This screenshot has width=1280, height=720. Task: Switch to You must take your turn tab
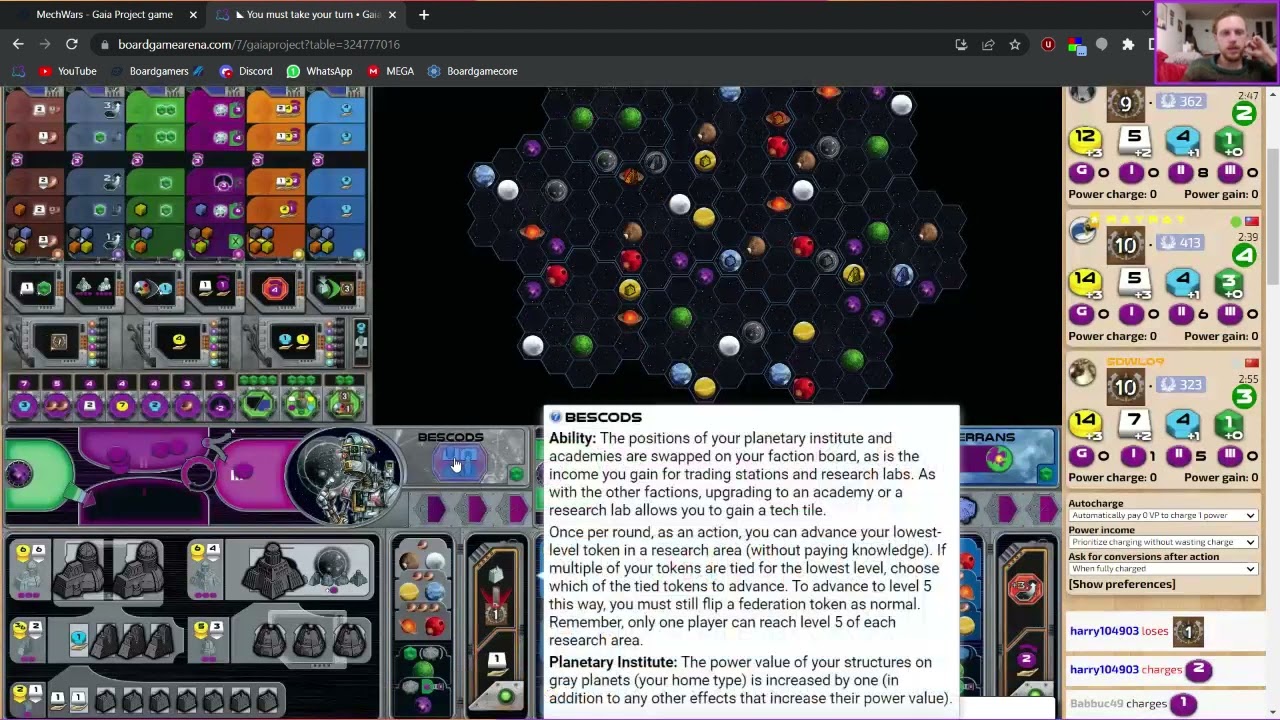(x=308, y=15)
